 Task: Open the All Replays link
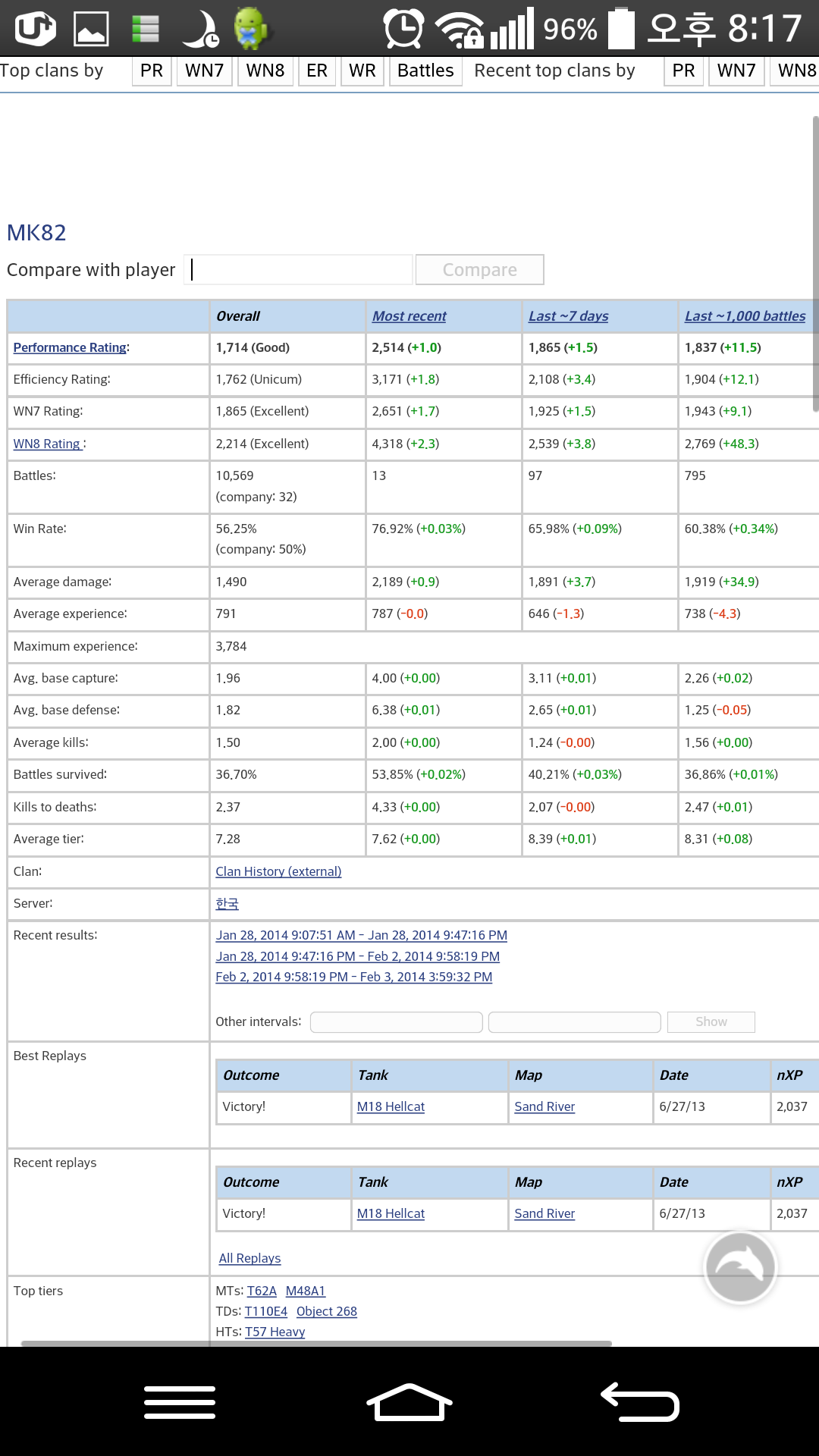click(249, 1258)
